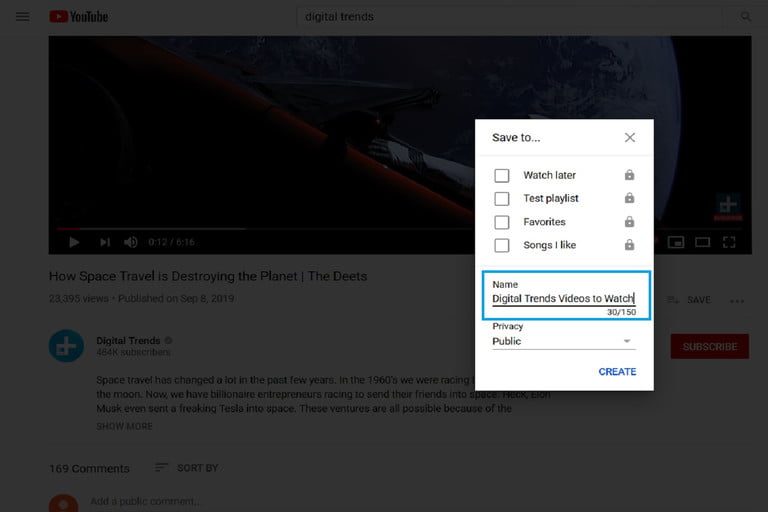The width and height of the screenshot is (768, 512).
Task: Open Sort By comments menu
Action: (186, 468)
